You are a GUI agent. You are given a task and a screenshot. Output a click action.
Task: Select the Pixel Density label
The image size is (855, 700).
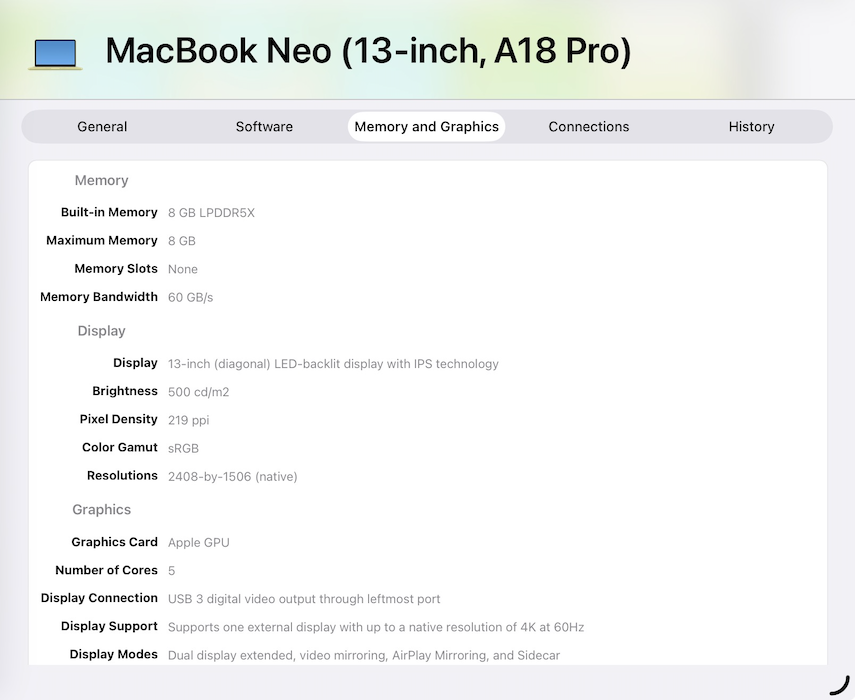118,419
